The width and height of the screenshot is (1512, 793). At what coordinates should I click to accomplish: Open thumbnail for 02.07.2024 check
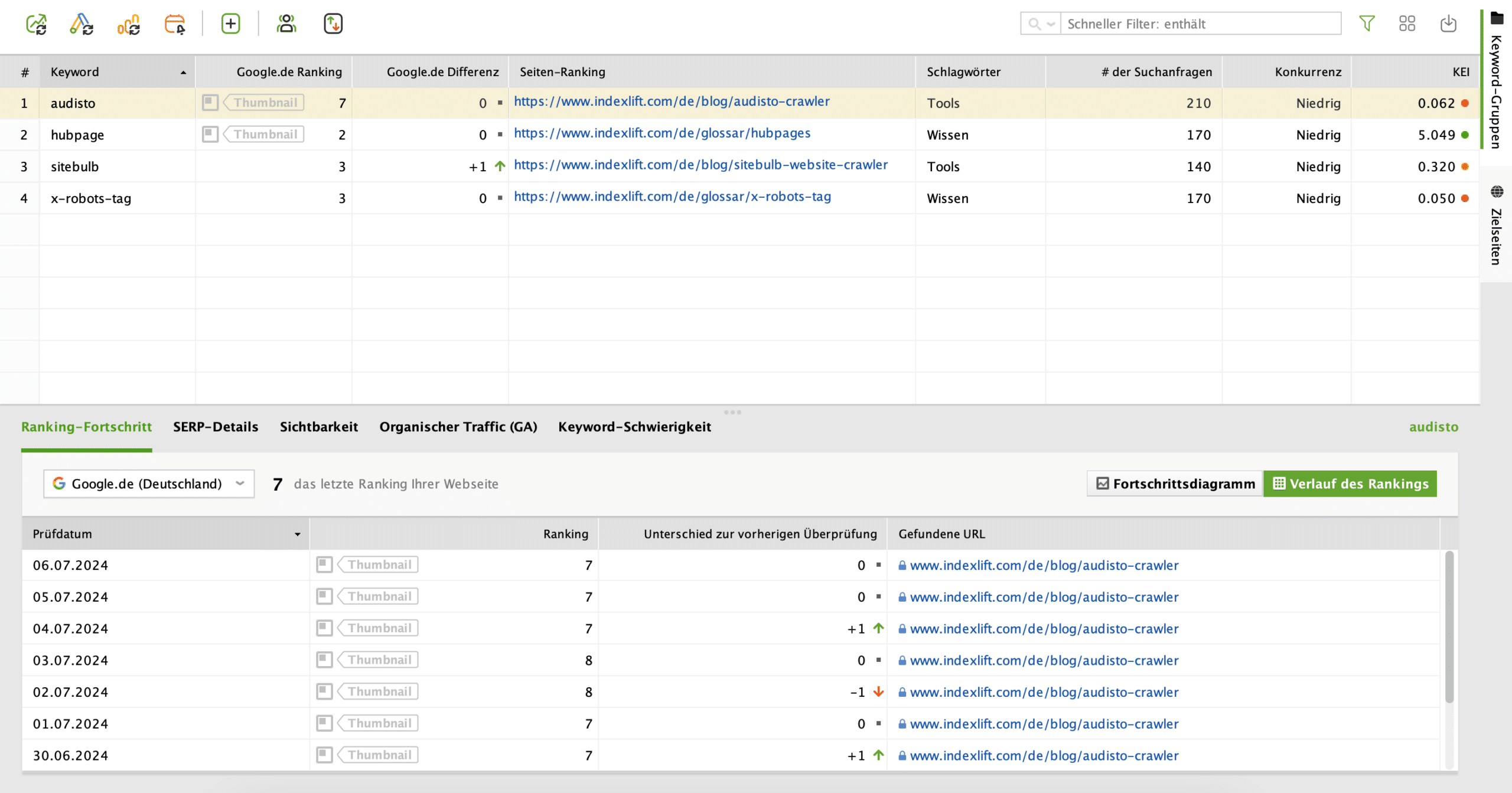coord(324,692)
